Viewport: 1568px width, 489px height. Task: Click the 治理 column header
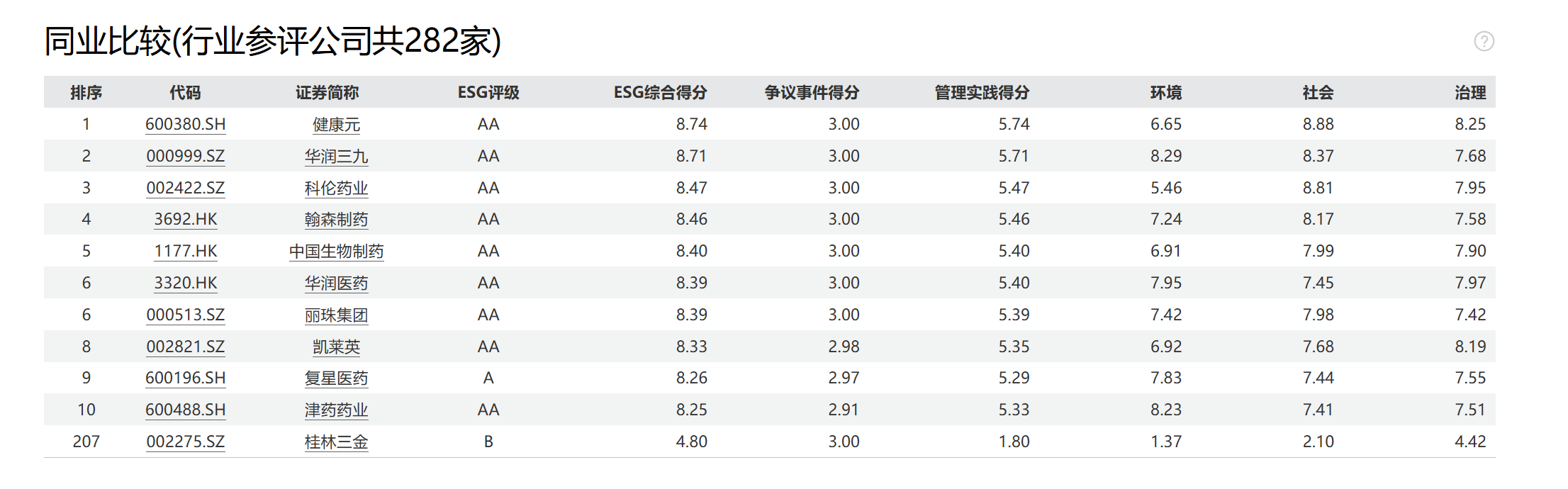coord(1469,93)
